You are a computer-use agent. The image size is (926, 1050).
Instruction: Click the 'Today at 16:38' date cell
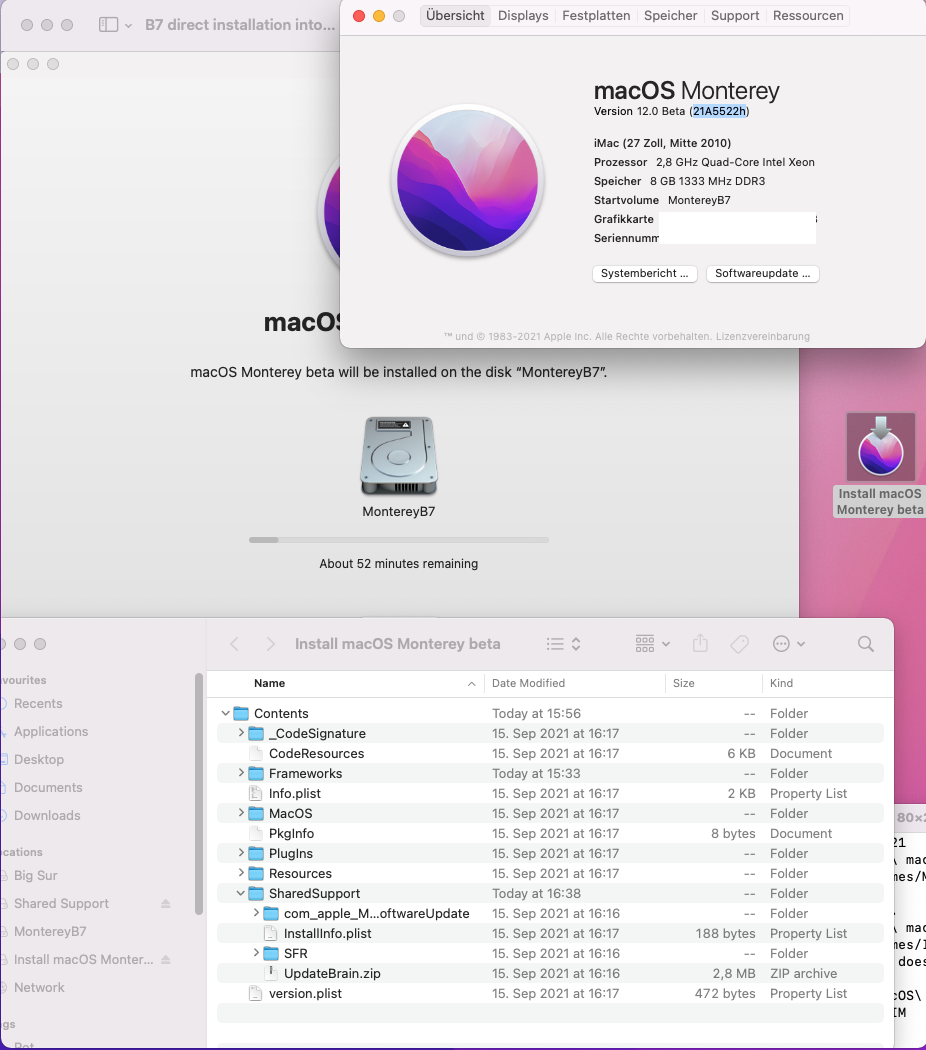pyautogui.click(x=536, y=893)
